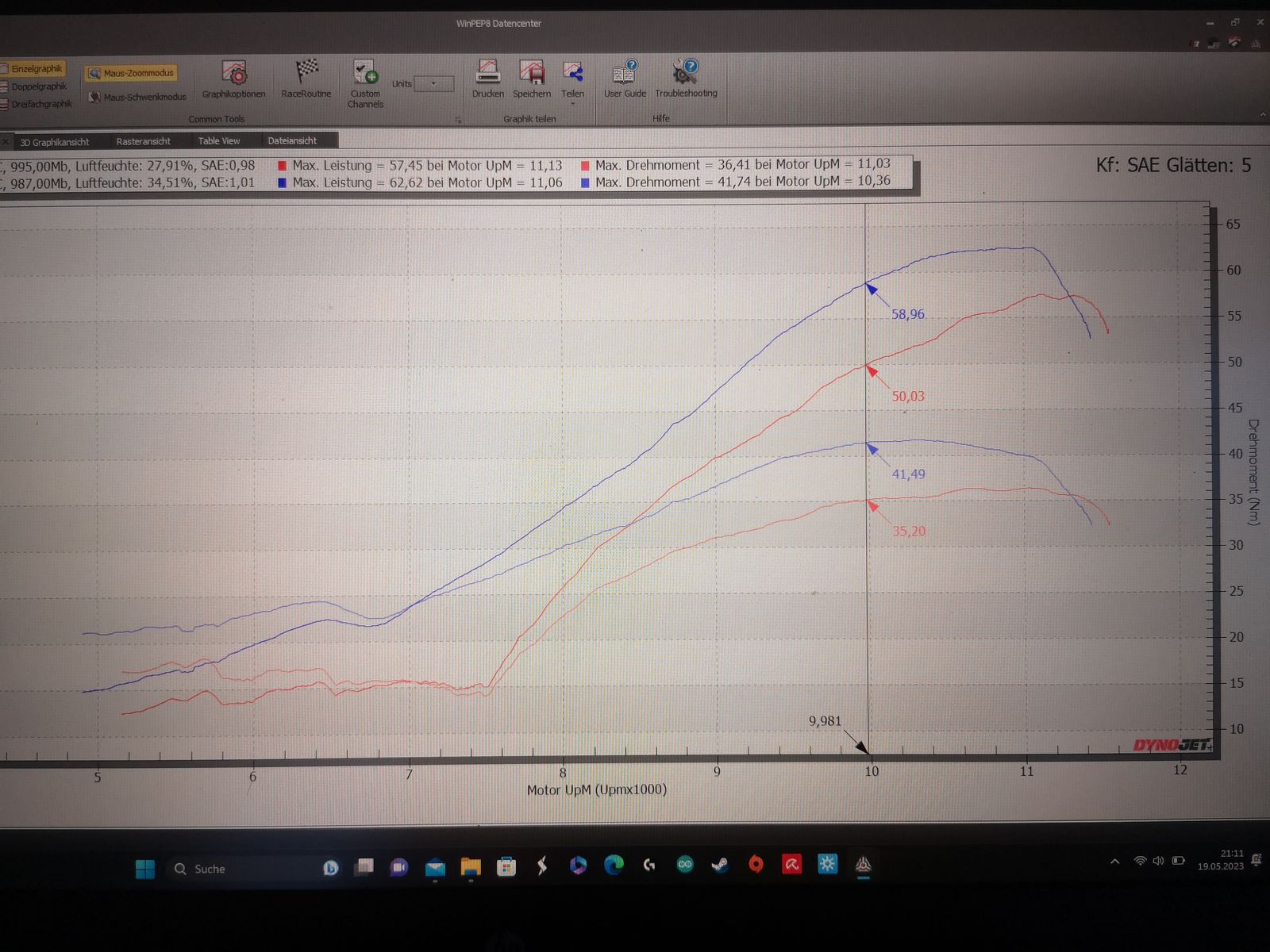Image resolution: width=1270 pixels, height=952 pixels.
Task: Click the Windows search box Suche
Action: click(x=210, y=869)
